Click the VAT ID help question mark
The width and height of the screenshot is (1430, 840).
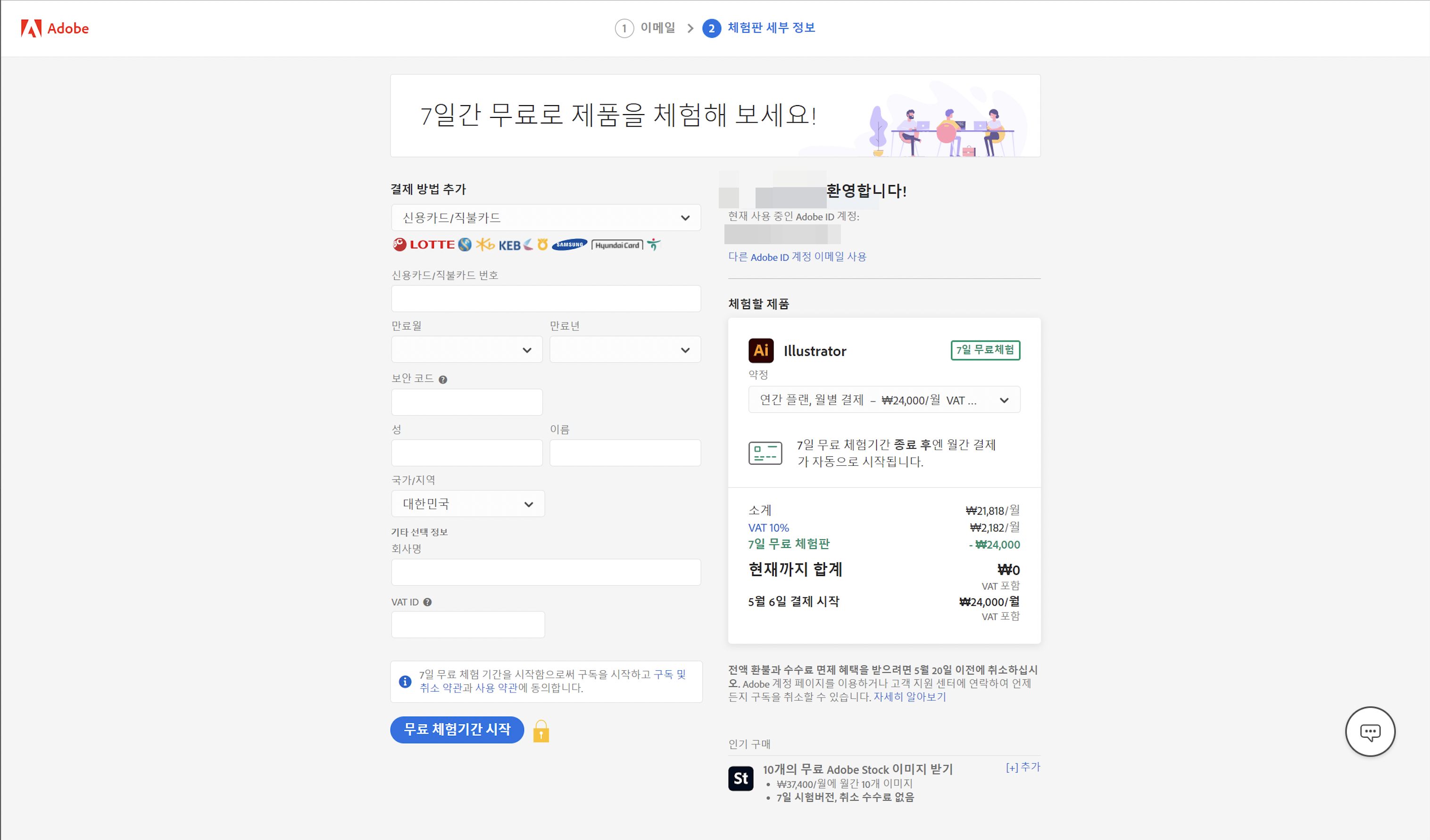[x=427, y=602]
